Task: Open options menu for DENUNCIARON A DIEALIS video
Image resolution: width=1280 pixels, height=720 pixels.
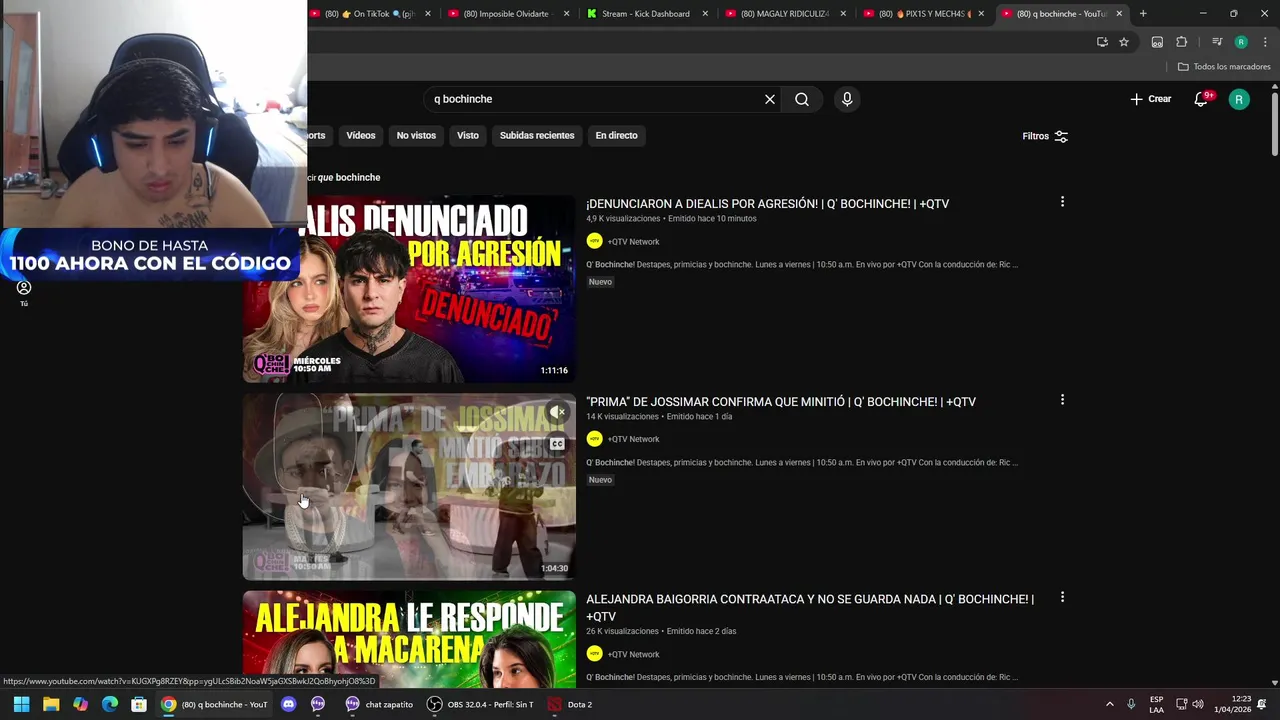Action: pyautogui.click(x=1062, y=202)
